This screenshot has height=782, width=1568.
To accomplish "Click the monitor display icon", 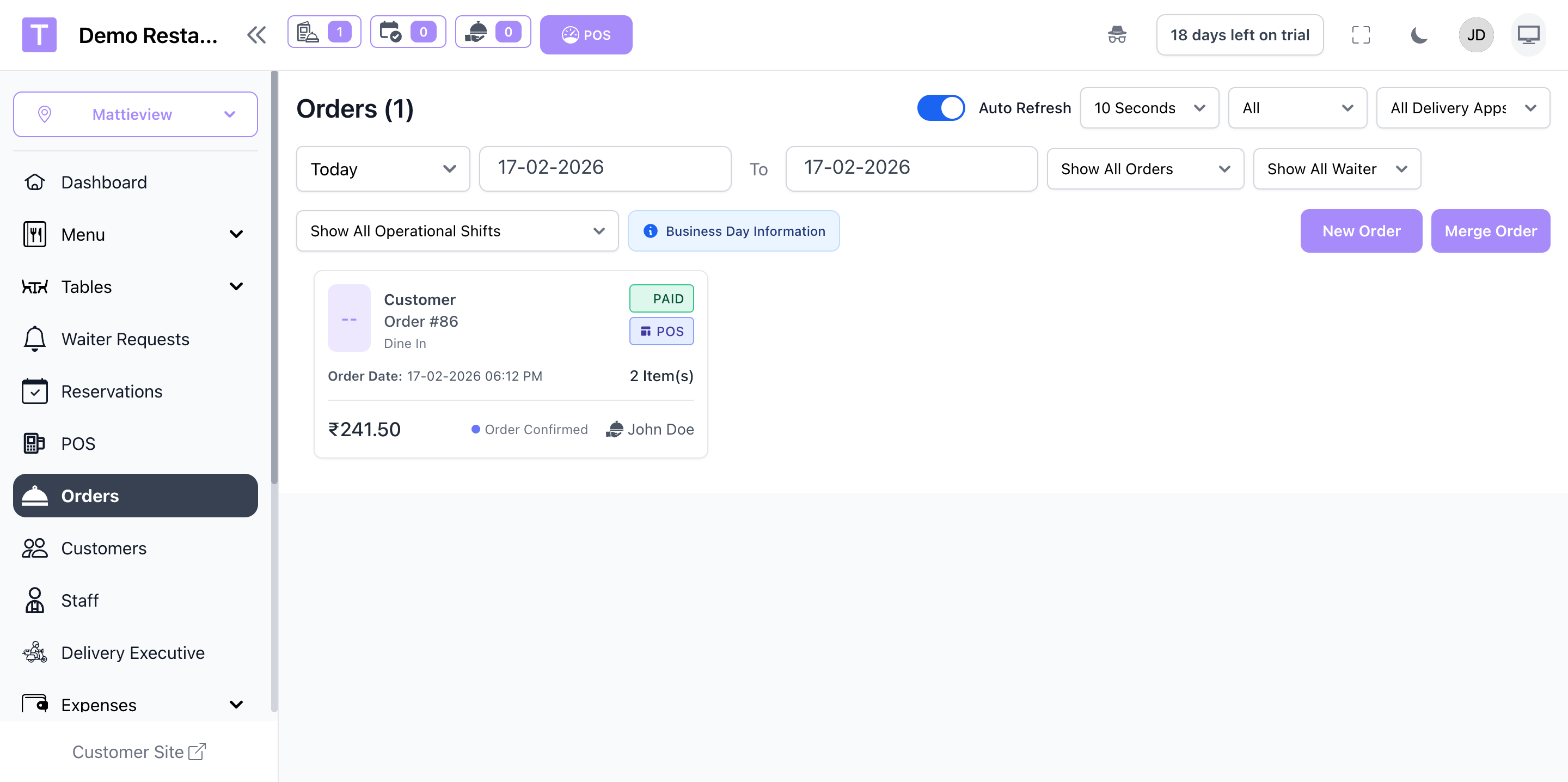I will click(1528, 35).
